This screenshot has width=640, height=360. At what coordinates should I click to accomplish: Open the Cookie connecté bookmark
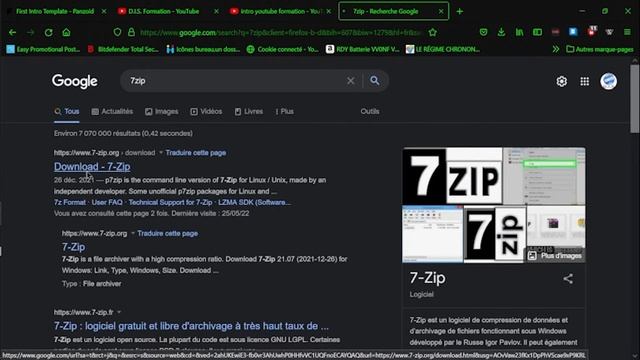(282, 49)
